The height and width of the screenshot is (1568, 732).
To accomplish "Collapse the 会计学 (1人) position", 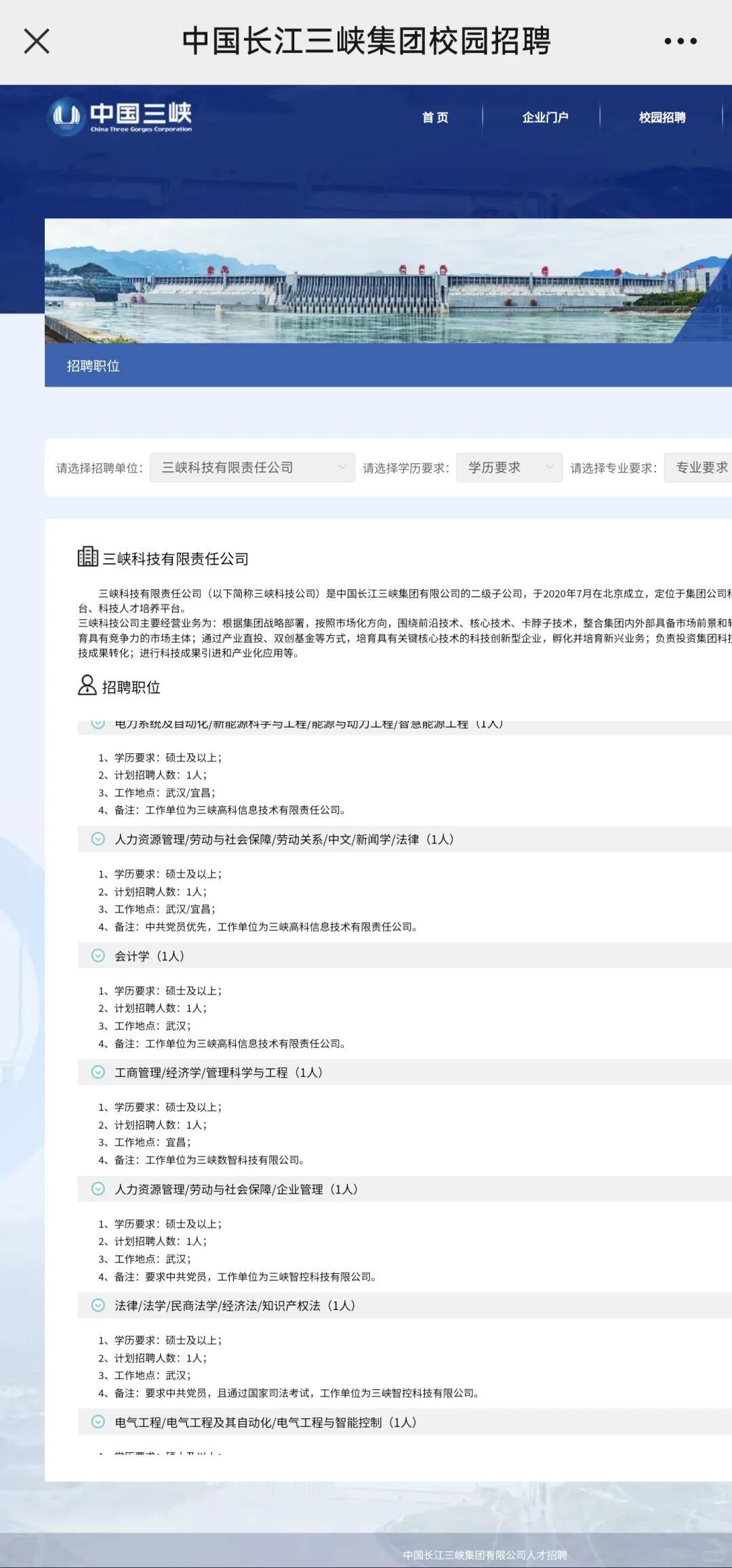I will pos(405,956).
